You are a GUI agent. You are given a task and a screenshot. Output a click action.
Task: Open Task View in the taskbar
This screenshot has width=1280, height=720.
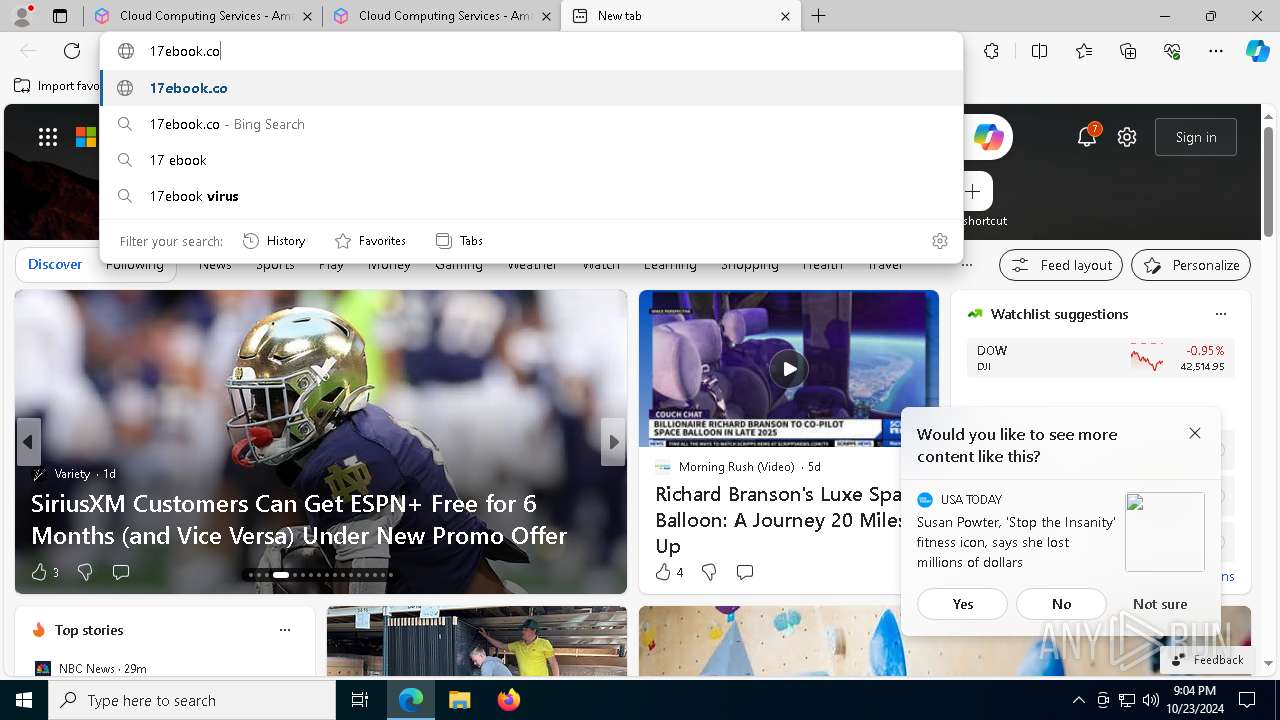click(360, 700)
